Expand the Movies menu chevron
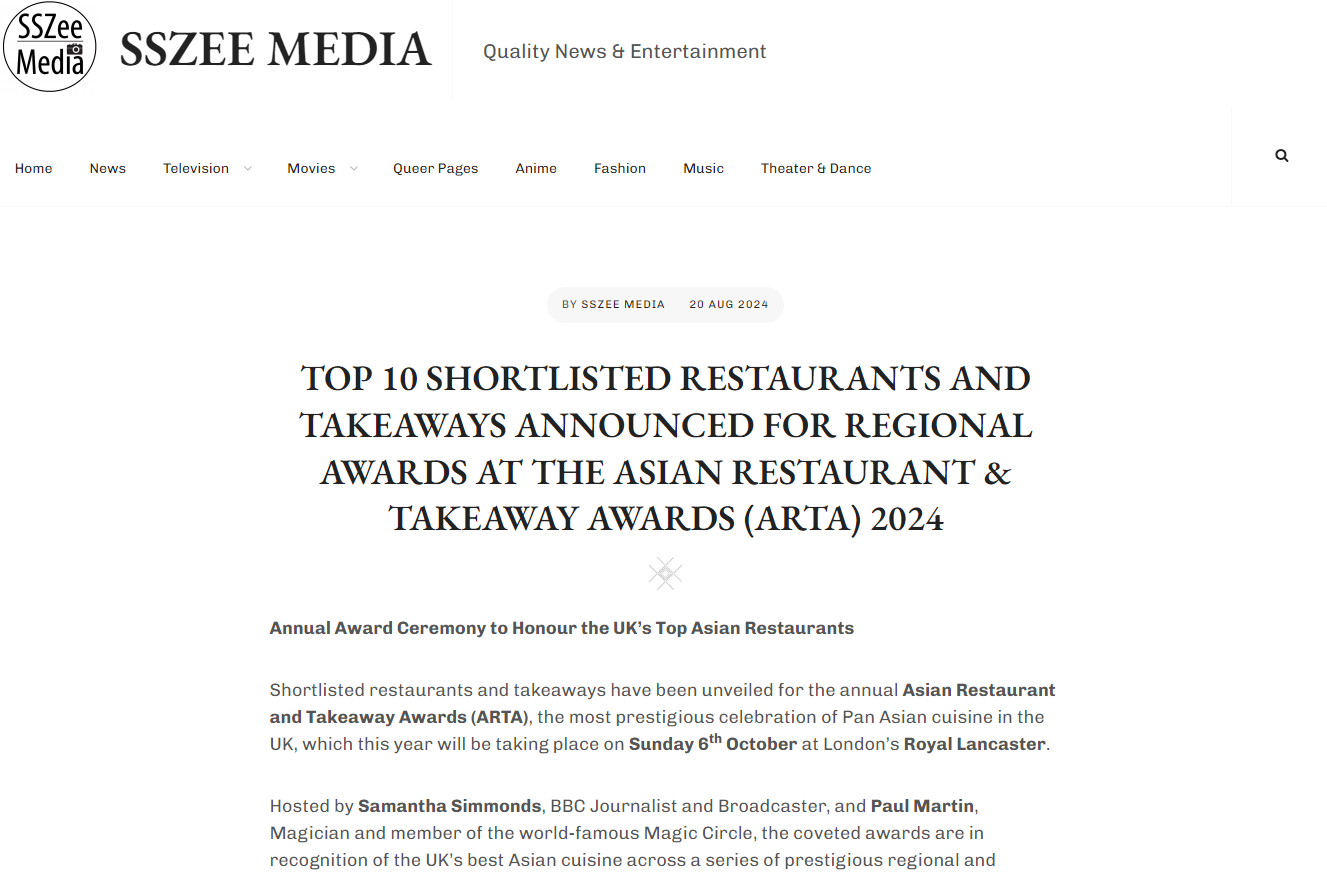 pyautogui.click(x=353, y=168)
